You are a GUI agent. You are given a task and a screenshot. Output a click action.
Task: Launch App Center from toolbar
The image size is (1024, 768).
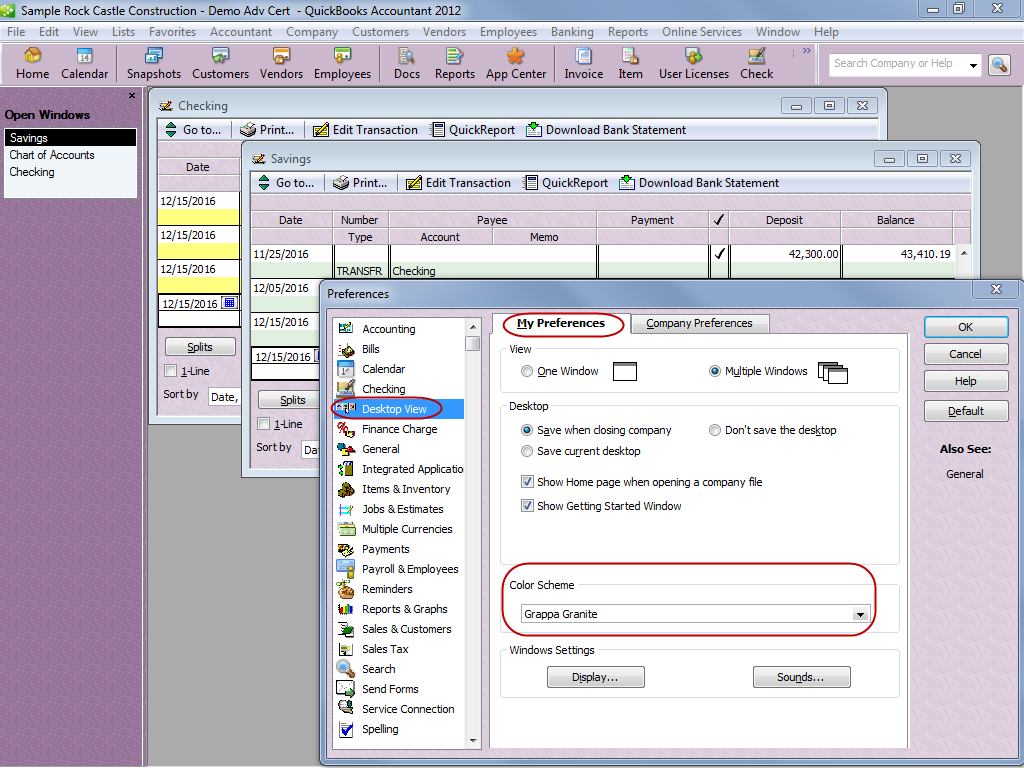(516, 64)
